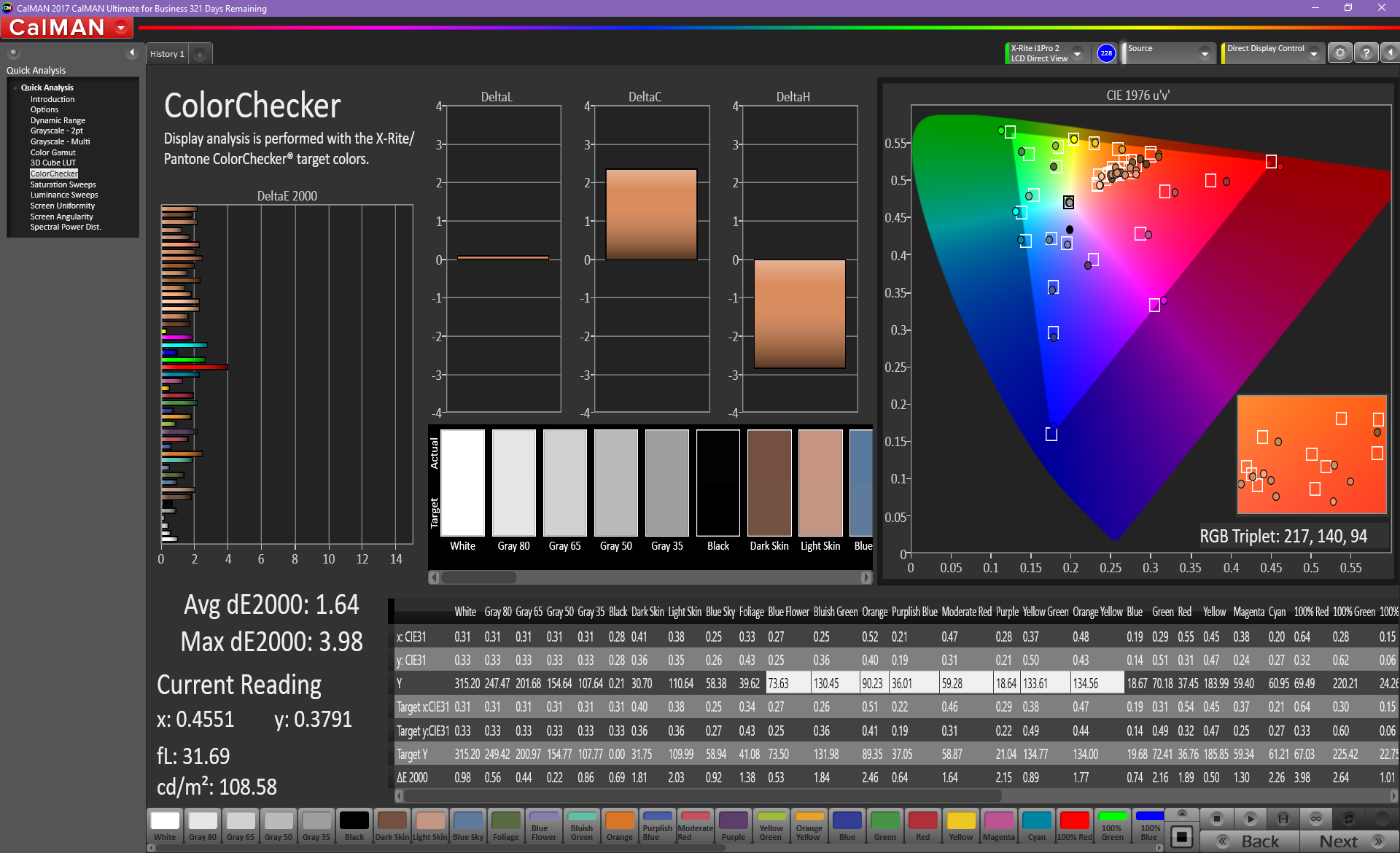Click the settings gear icon

pos(1339,53)
